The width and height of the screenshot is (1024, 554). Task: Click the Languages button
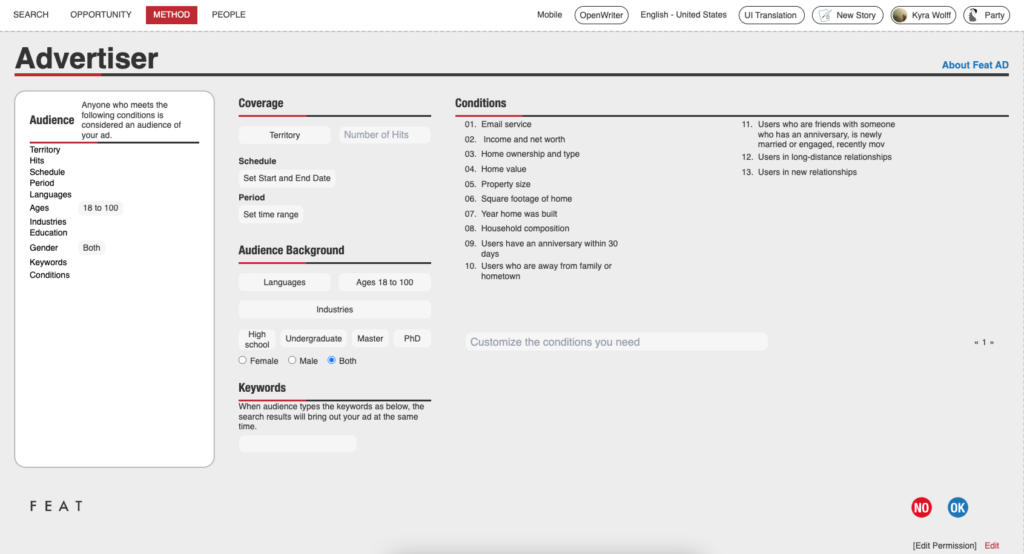(x=284, y=282)
